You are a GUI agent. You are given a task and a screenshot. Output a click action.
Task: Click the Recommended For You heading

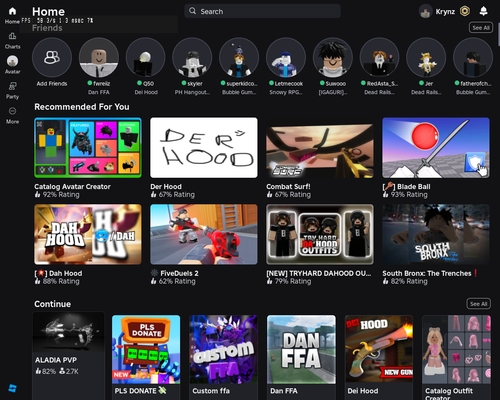[82, 107]
